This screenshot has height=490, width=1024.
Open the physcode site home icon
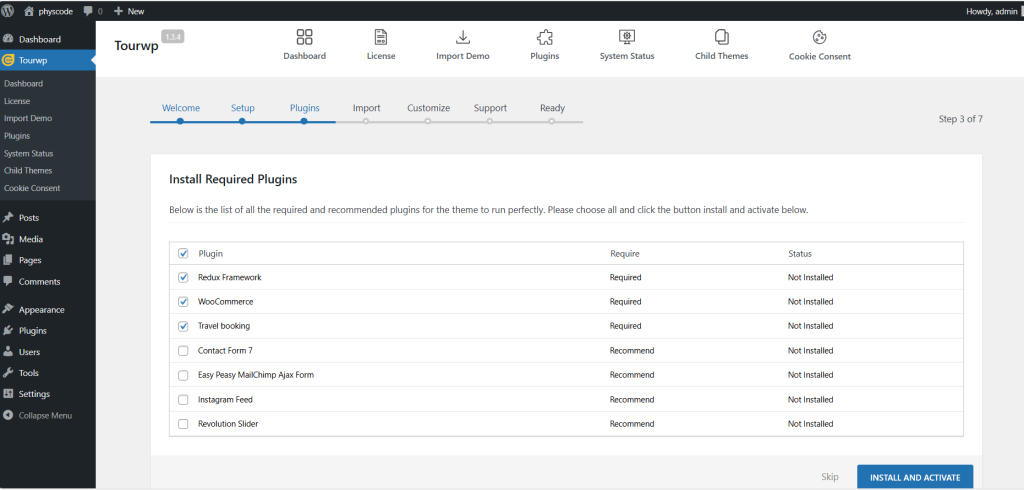point(29,11)
